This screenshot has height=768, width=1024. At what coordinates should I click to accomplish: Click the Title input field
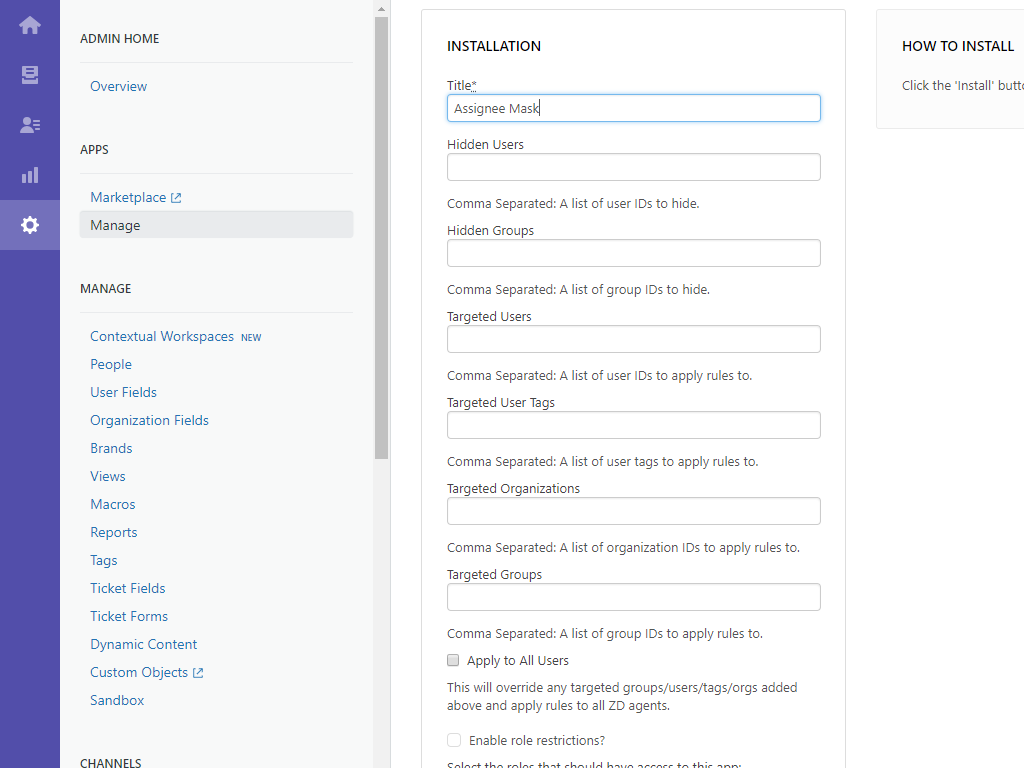[633, 108]
